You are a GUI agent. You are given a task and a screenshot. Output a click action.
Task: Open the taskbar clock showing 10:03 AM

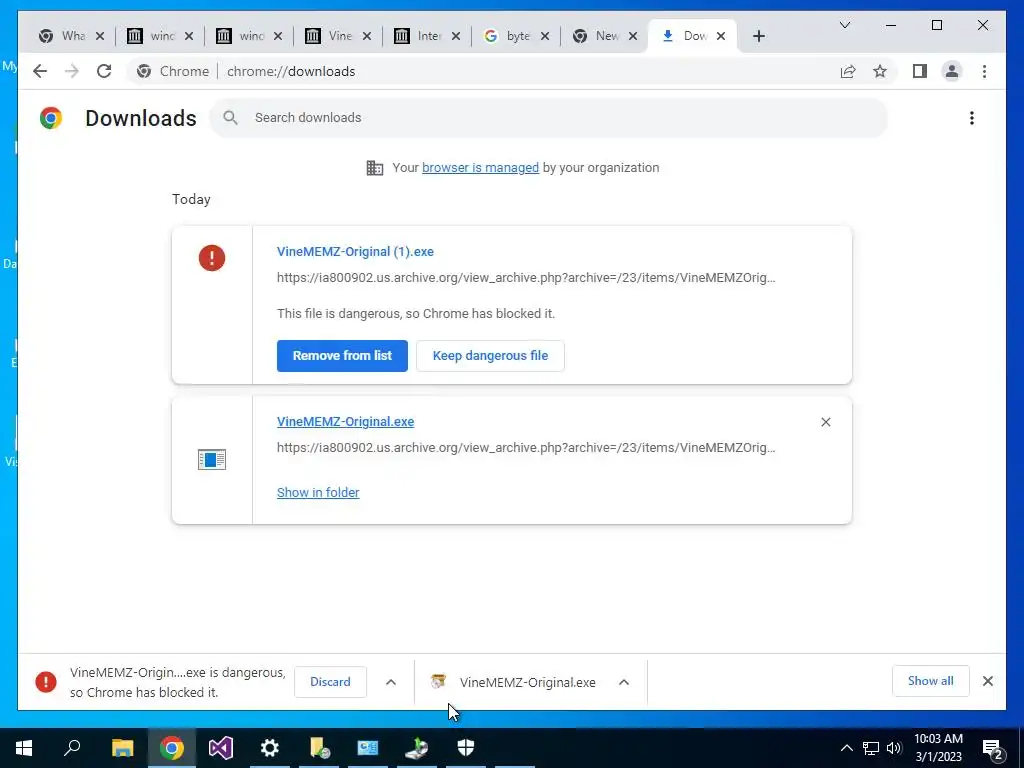click(938, 748)
